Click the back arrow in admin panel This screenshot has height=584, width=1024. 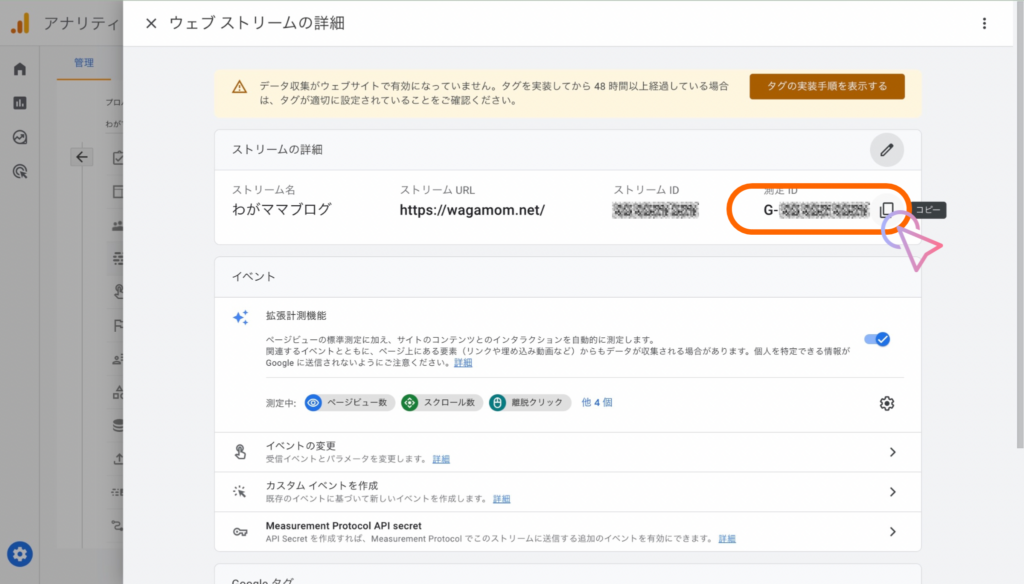(x=82, y=157)
